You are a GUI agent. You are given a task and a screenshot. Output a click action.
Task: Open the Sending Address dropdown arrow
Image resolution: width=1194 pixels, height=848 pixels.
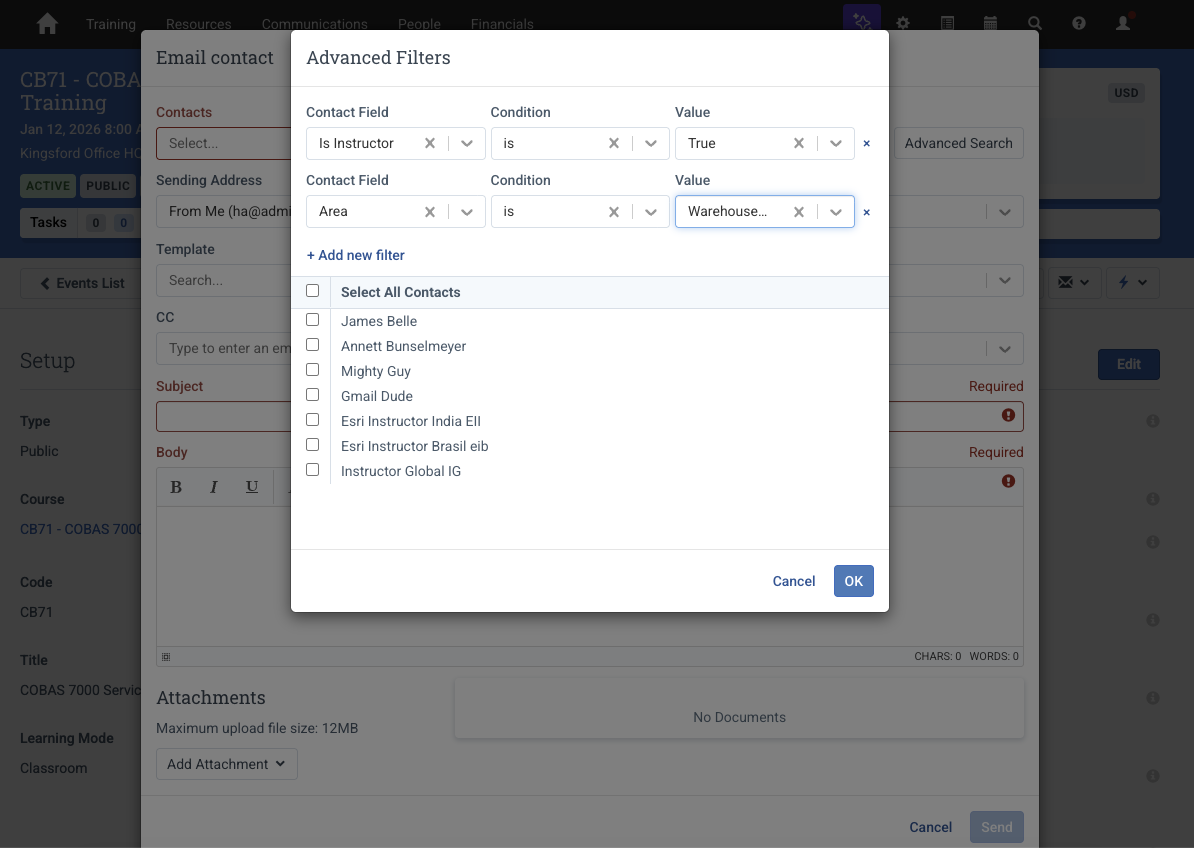(1005, 212)
